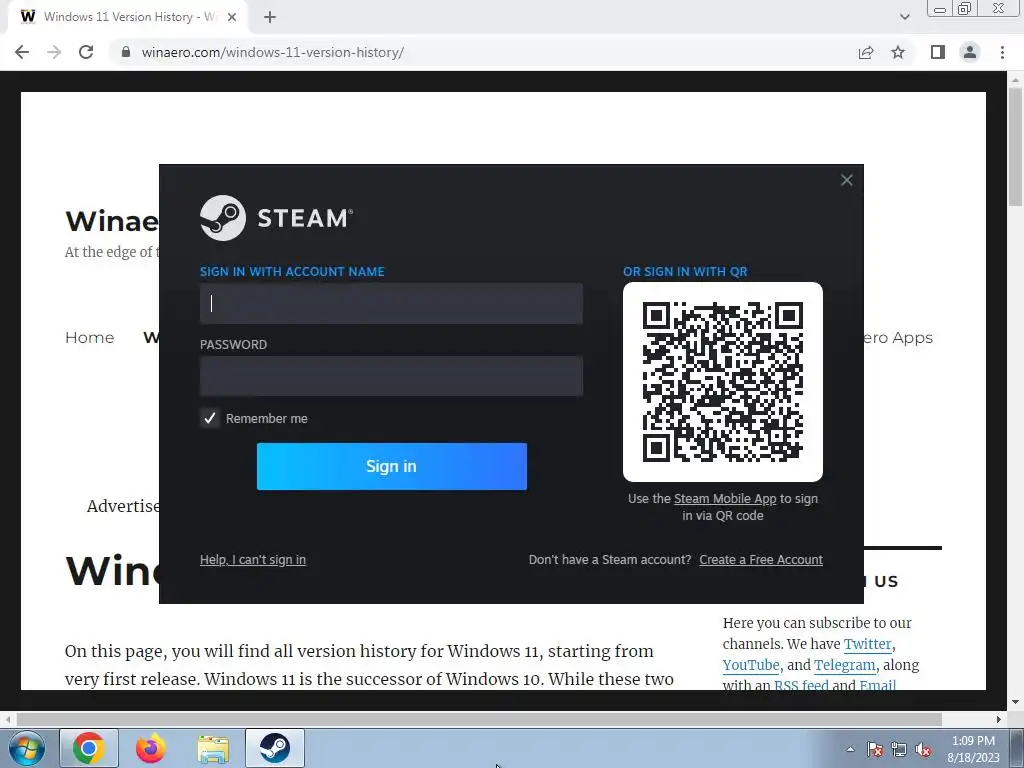The image size is (1024, 768).
Task: Go forward in Chrome browser
Action: tap(54, 52)
